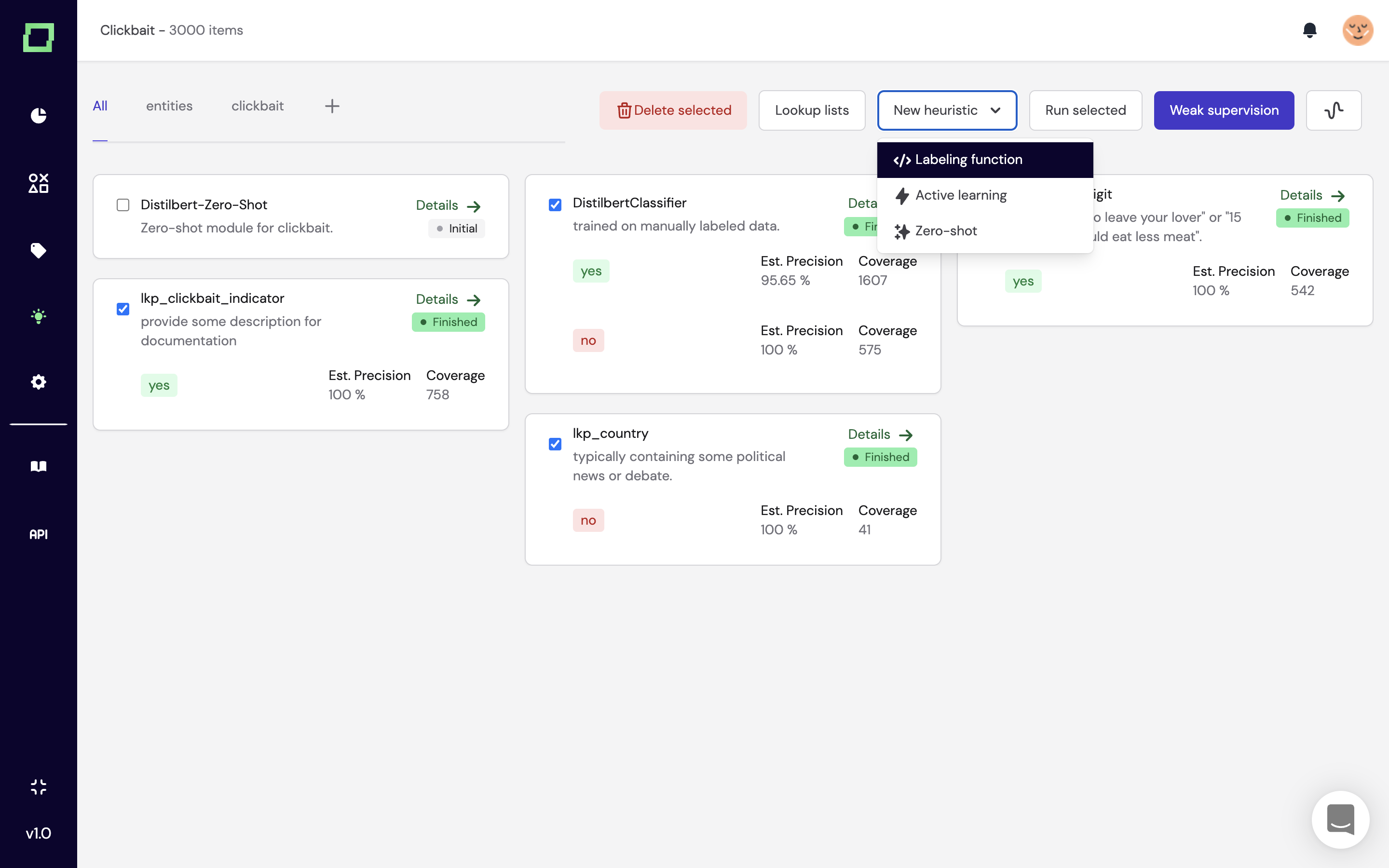This screenshot has width=1389, height=868.
Task: Click the tag labeling sidebar icon
Action: (39, 250)
